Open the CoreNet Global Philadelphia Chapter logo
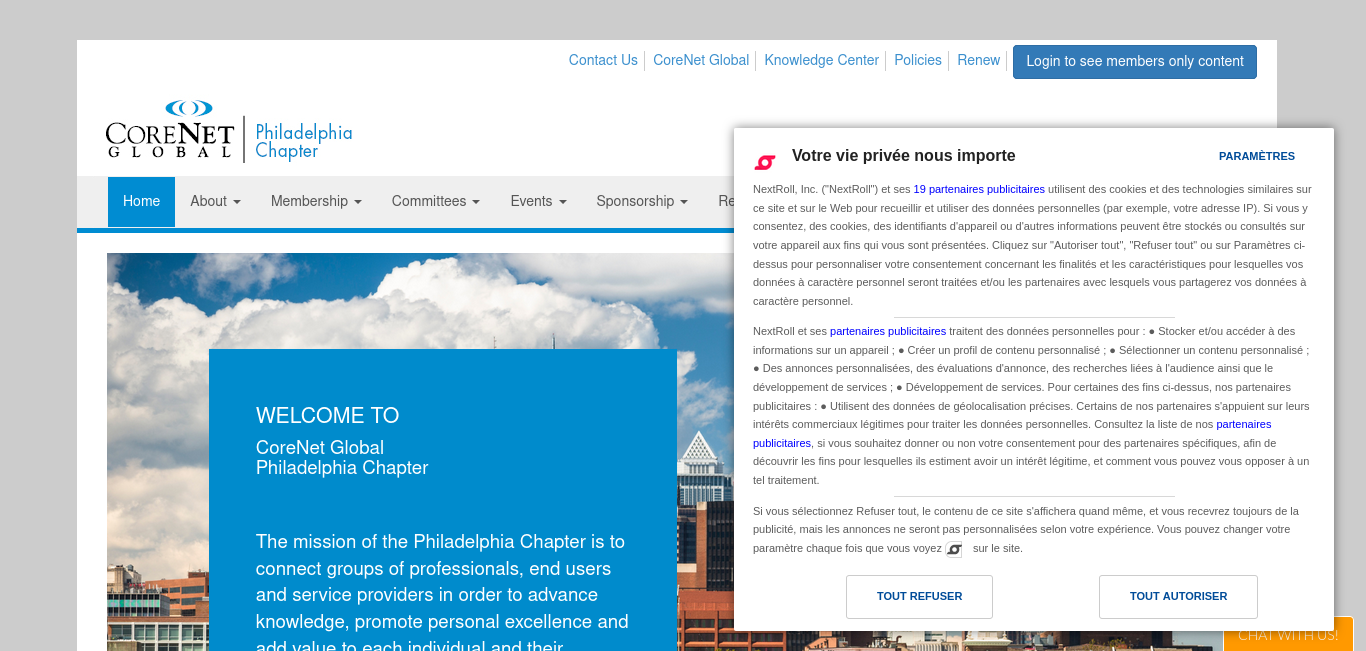Viewport: 1366px width, 651px height. (229, 130)
